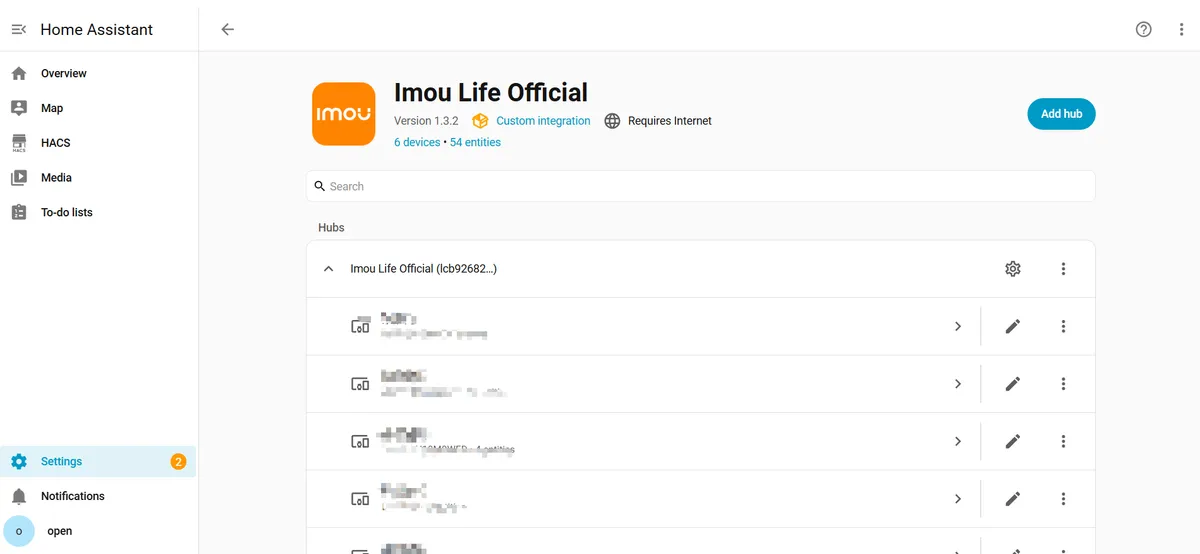The height and width of the screenshot is (554, 1200).
Task: Click the fourth device row's device icon
Action: click(x=360, y=499)
